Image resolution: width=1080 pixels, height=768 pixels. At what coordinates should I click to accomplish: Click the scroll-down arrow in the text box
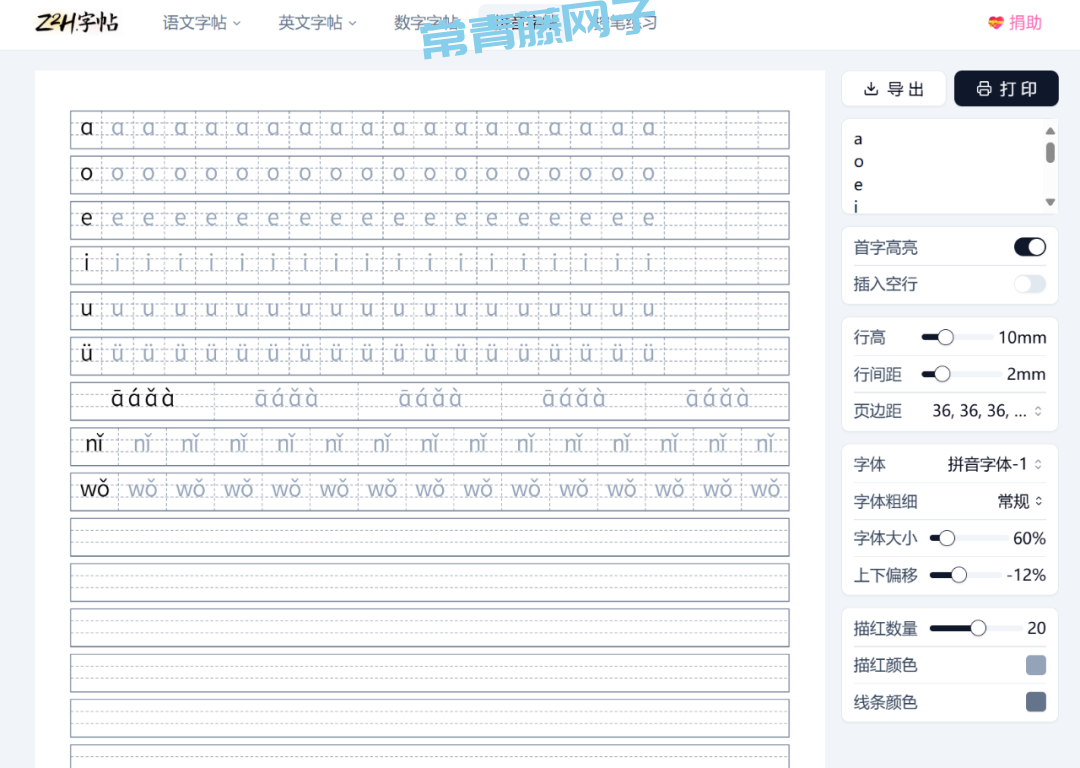click(1050, 202)
